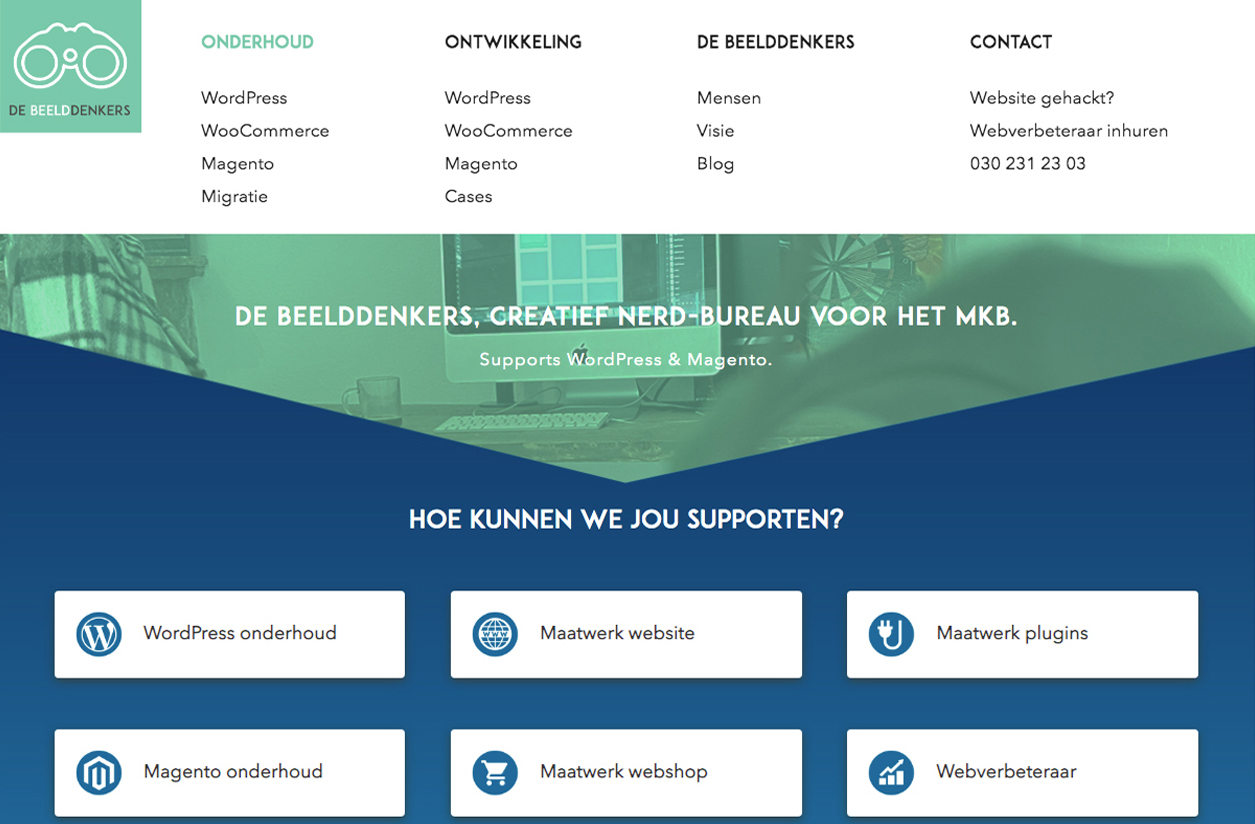Click the Magento logo icon
1255x824 pixels.
tap(99, 772)
